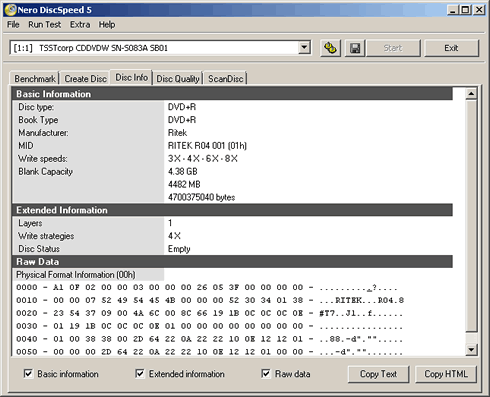Open the Extra menu

(80, 25)
